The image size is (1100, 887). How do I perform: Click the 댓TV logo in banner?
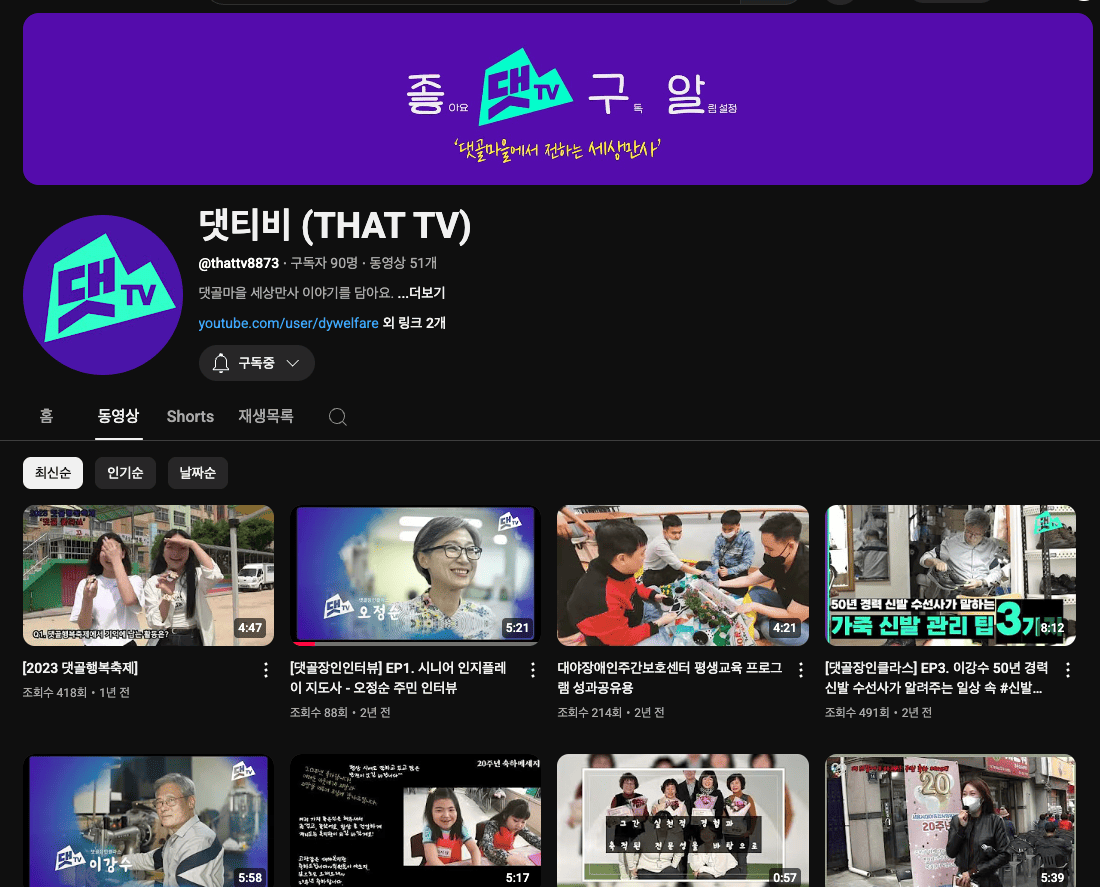tap(525, 86)
